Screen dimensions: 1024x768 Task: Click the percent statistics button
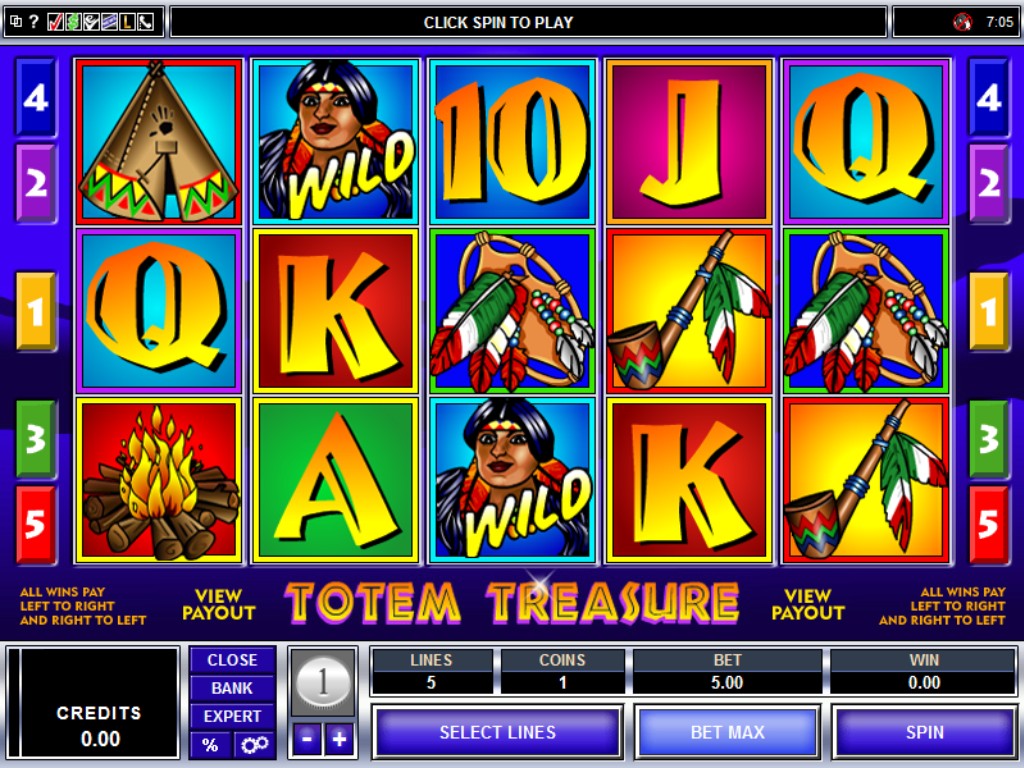210,744
